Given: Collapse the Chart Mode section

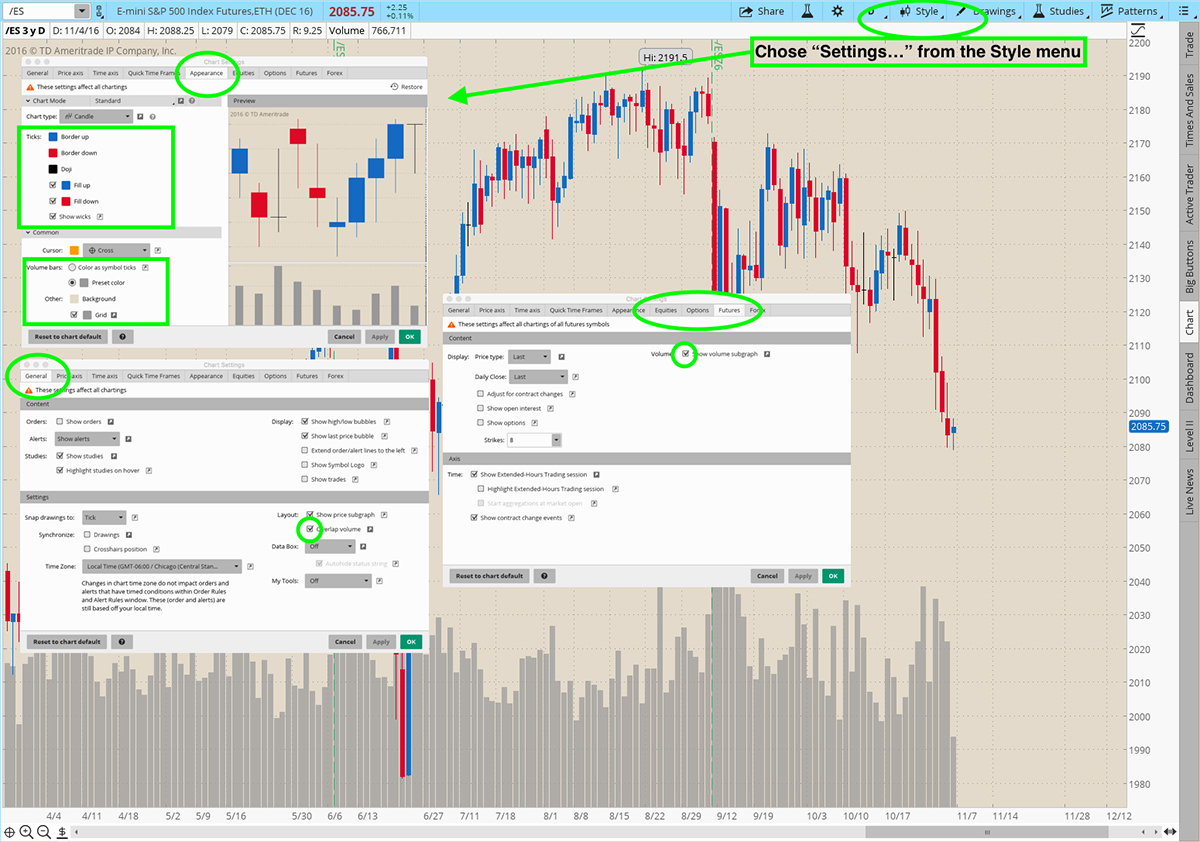Looking at the screenshot, I should 26,101.
